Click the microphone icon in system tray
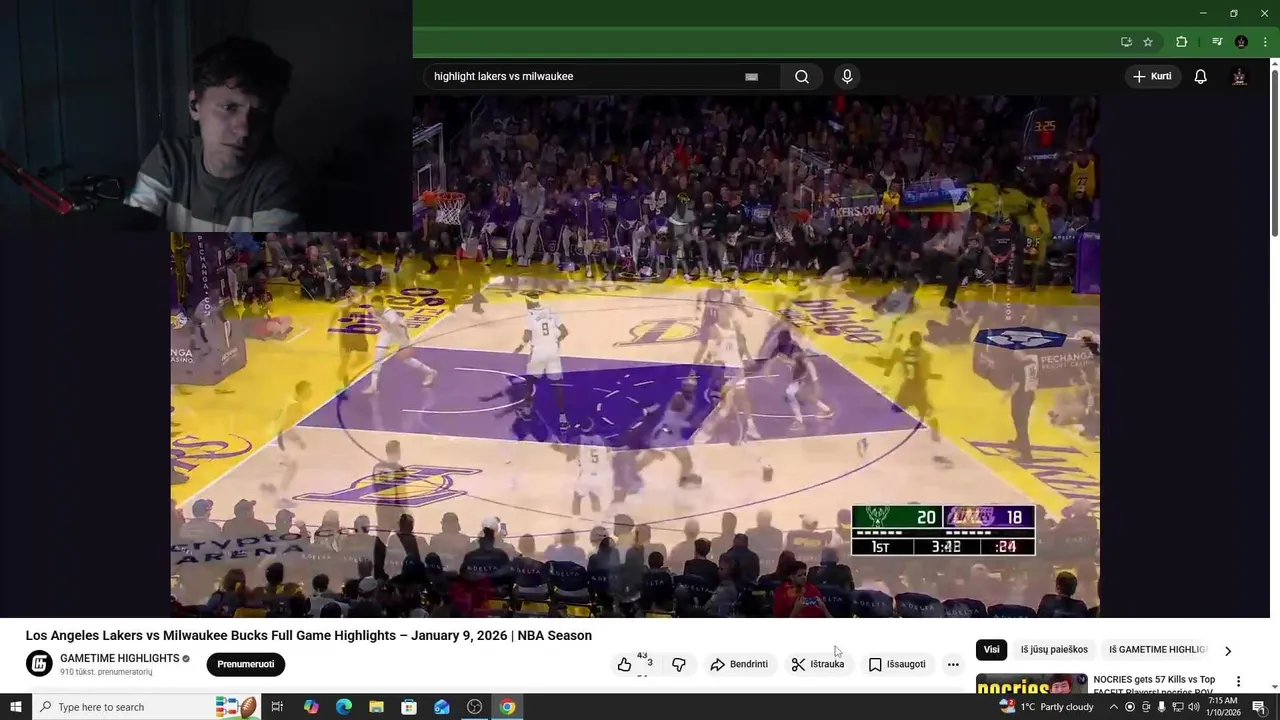Screen dimensions: 1280x720 coord(1161,707)
